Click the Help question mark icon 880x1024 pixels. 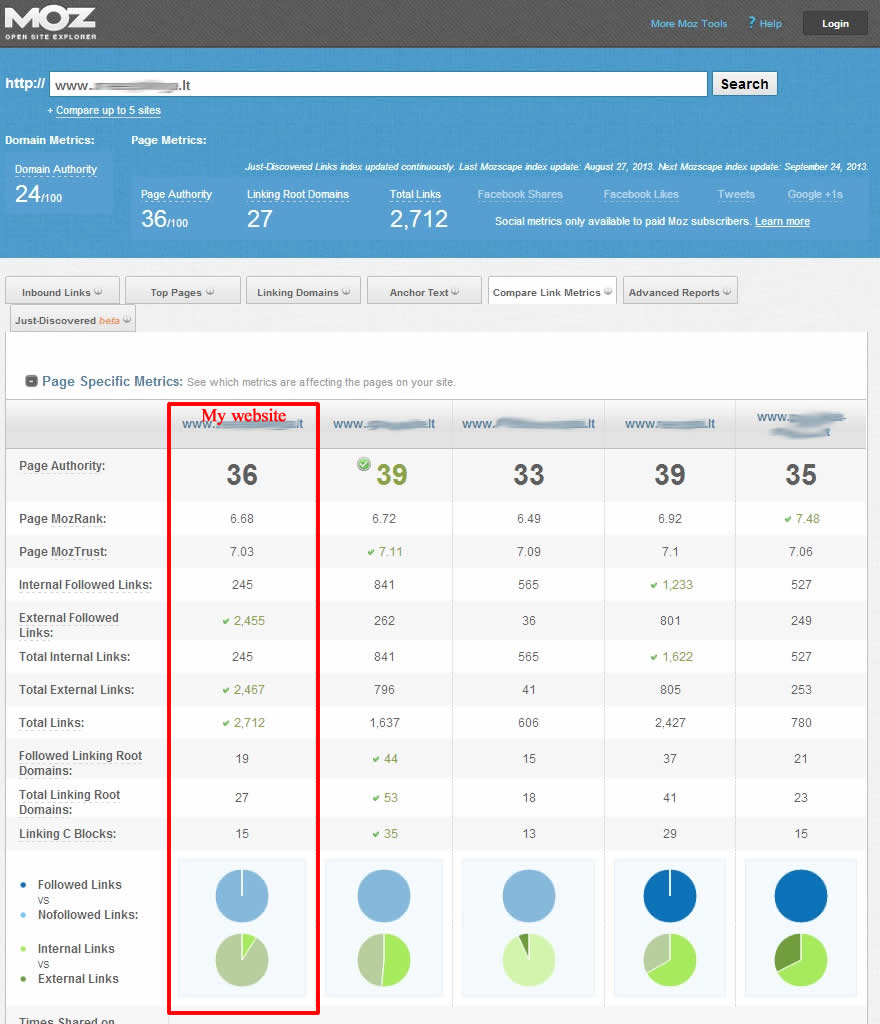coord(751,23)
